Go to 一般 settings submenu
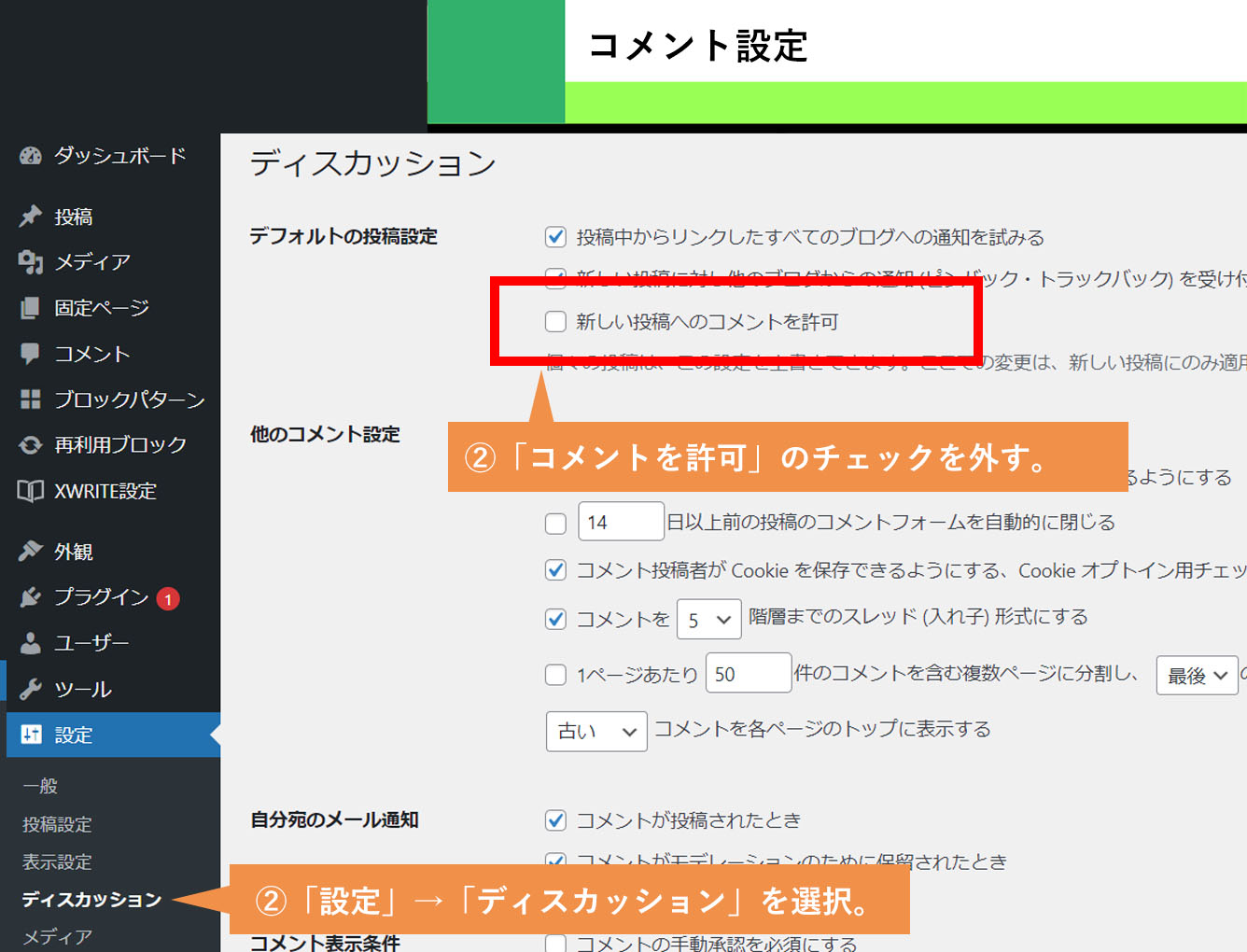 tap(40, 786)
